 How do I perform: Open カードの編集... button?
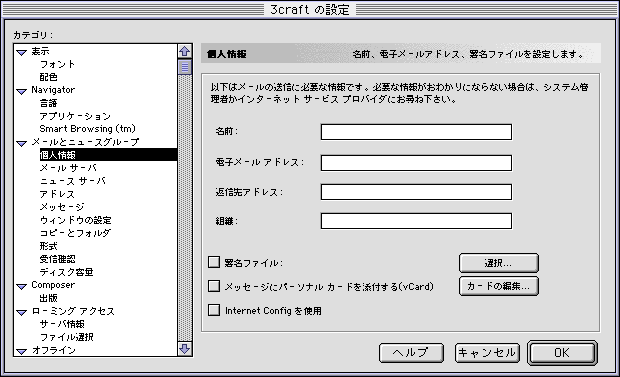(499, 286)
